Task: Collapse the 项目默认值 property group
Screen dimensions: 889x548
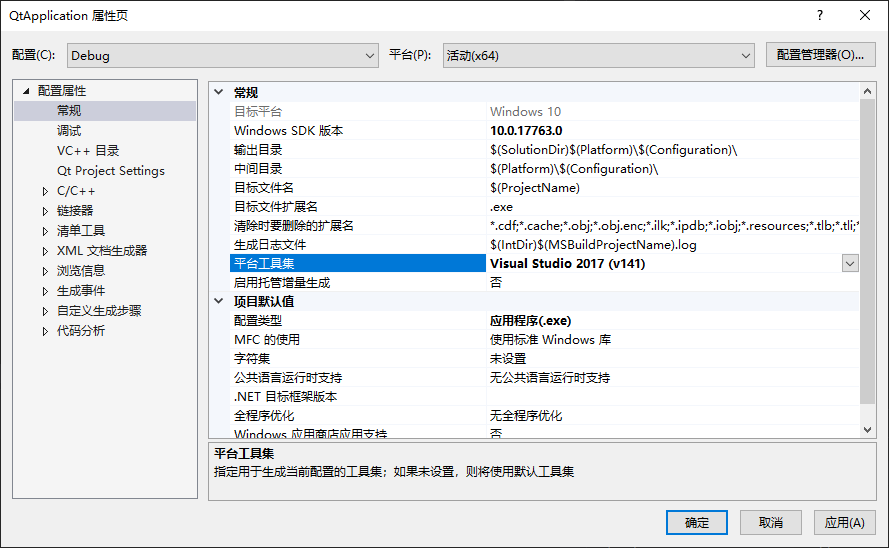Action: 219,302
